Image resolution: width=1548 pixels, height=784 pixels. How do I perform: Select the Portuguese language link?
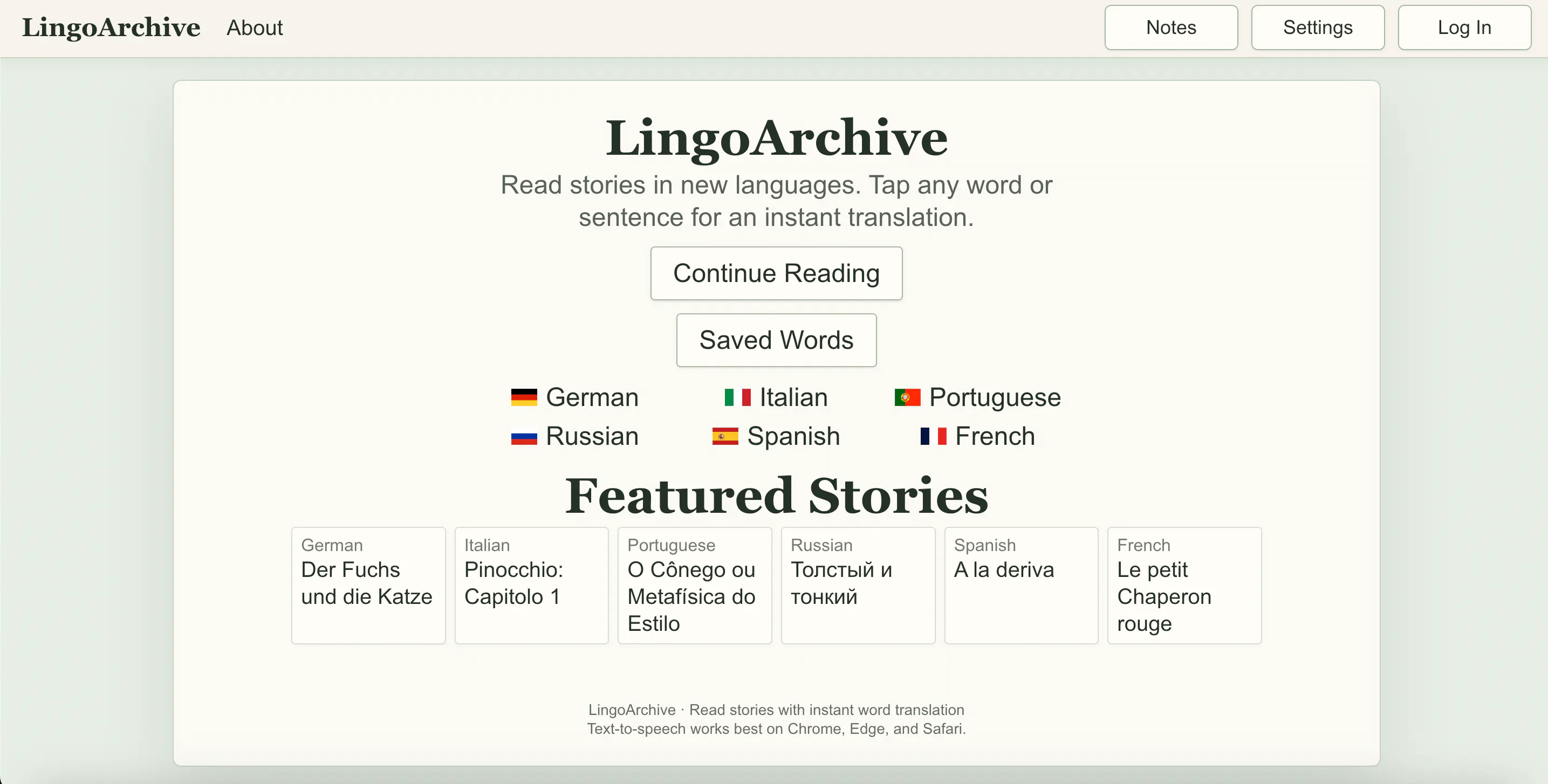click(x=977, y=398)
